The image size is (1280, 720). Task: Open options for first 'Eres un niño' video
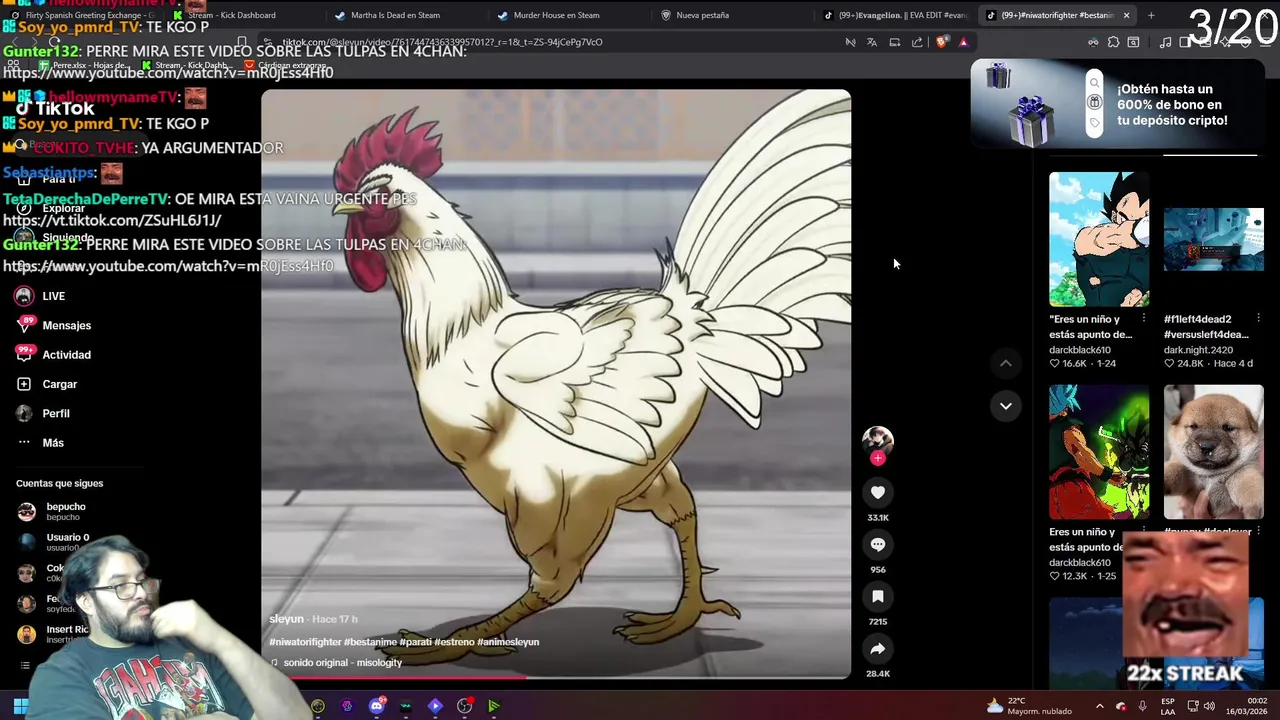(x=1143, y=319)
